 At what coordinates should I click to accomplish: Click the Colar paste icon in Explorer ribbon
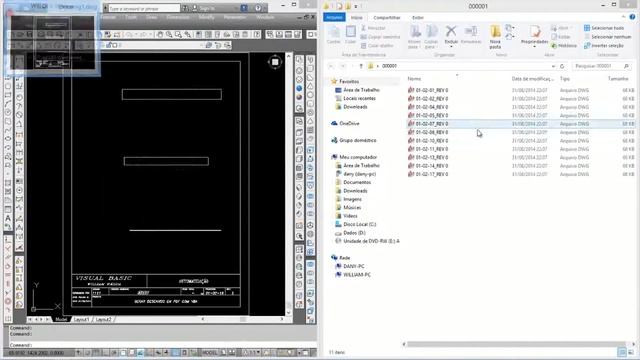[350, 31]
